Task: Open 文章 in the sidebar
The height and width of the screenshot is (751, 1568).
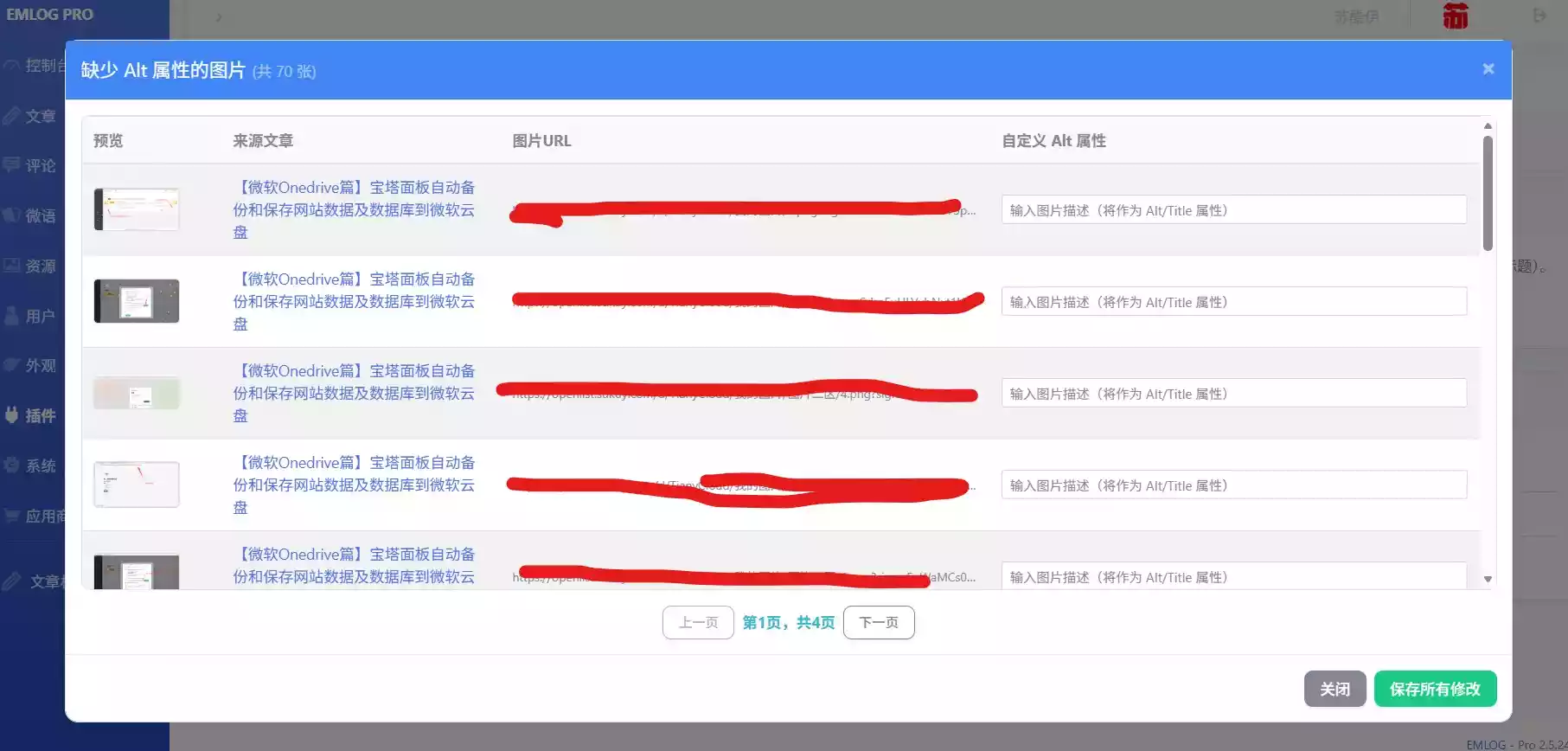Action: click(x=40, y=116)
